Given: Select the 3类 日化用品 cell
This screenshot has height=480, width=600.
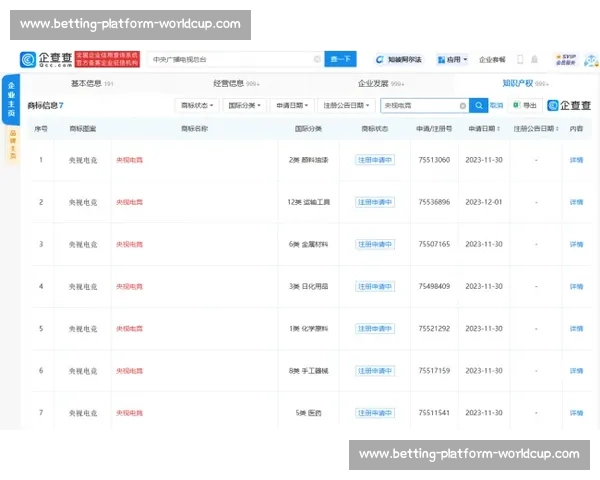Looking at the screenshot, I should pos(308,286).
